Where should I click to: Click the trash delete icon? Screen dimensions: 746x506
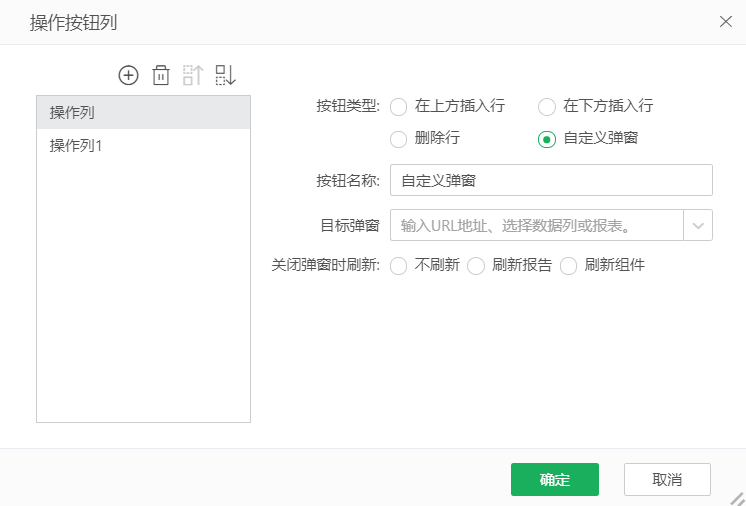[160, 75]
